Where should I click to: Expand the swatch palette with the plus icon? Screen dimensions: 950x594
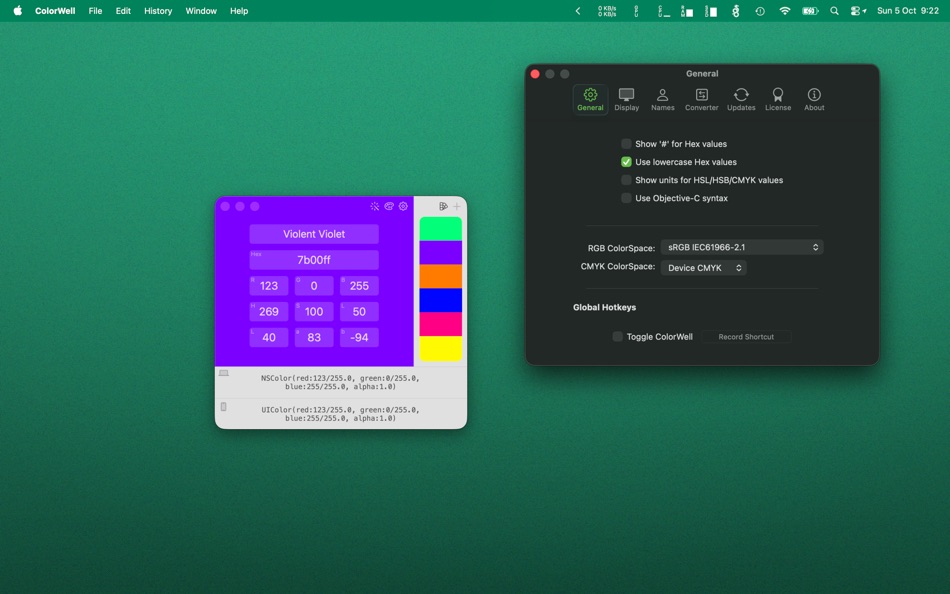click(456, 205)
